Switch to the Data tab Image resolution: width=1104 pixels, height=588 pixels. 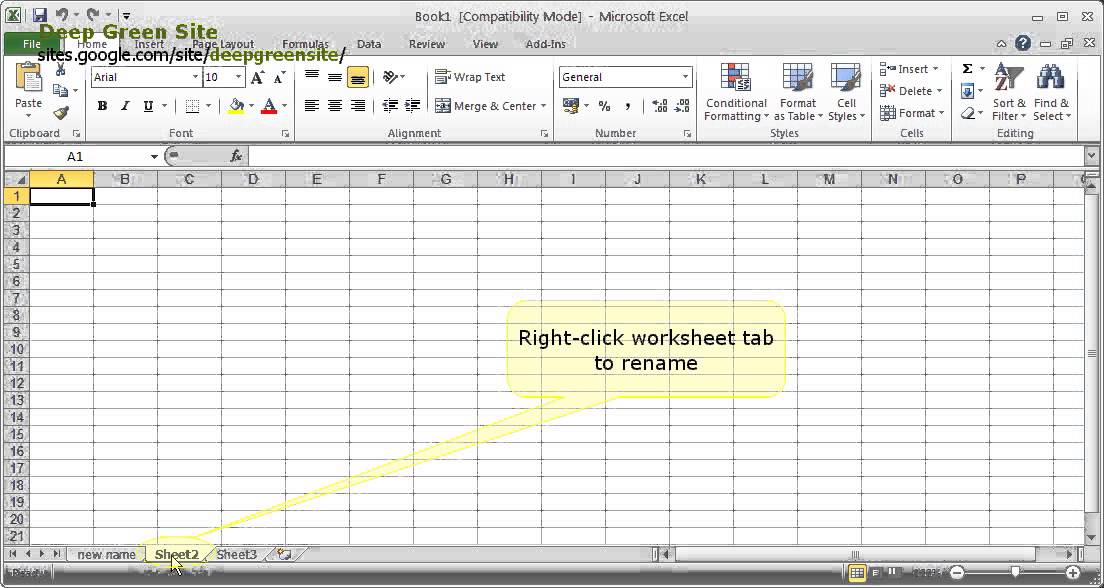[369, 44]
